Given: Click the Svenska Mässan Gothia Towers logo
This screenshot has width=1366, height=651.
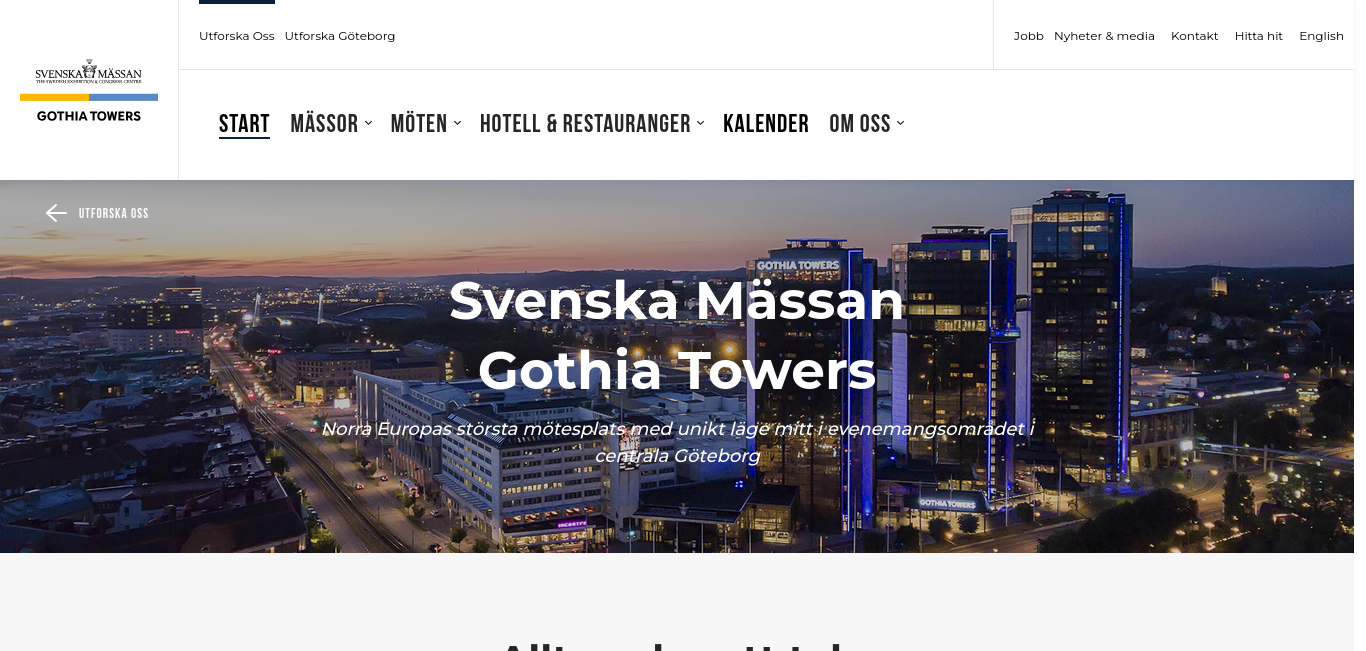Looking at the screenshot, I should [89, 91].
